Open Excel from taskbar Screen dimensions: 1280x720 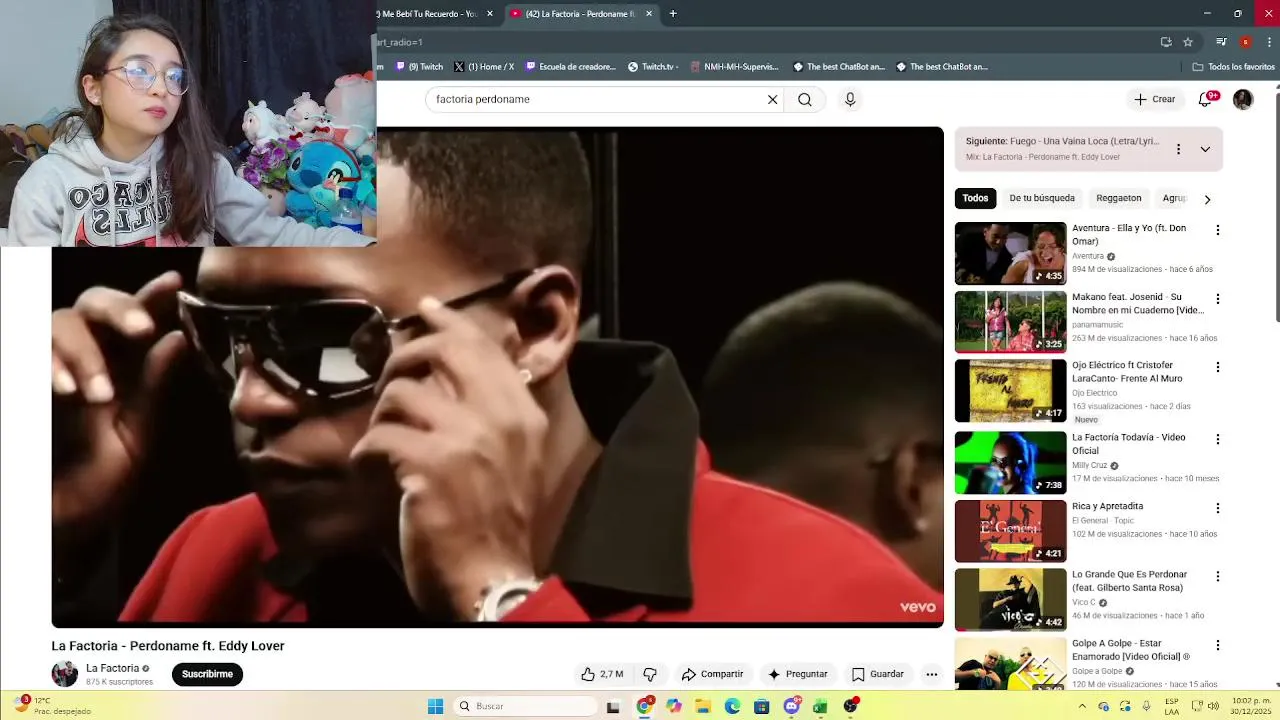coord(820,706)
